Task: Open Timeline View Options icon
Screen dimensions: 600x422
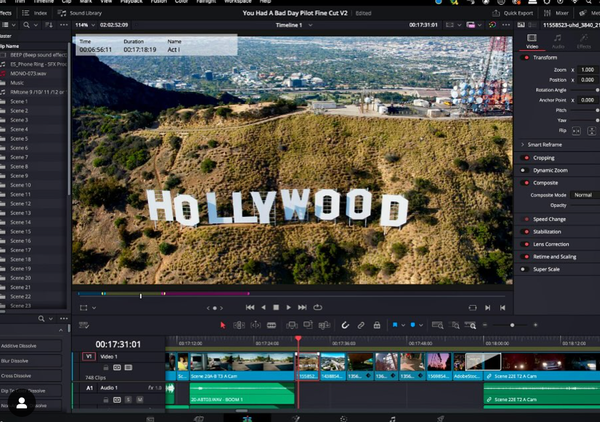Action: [x=84, y=325]
